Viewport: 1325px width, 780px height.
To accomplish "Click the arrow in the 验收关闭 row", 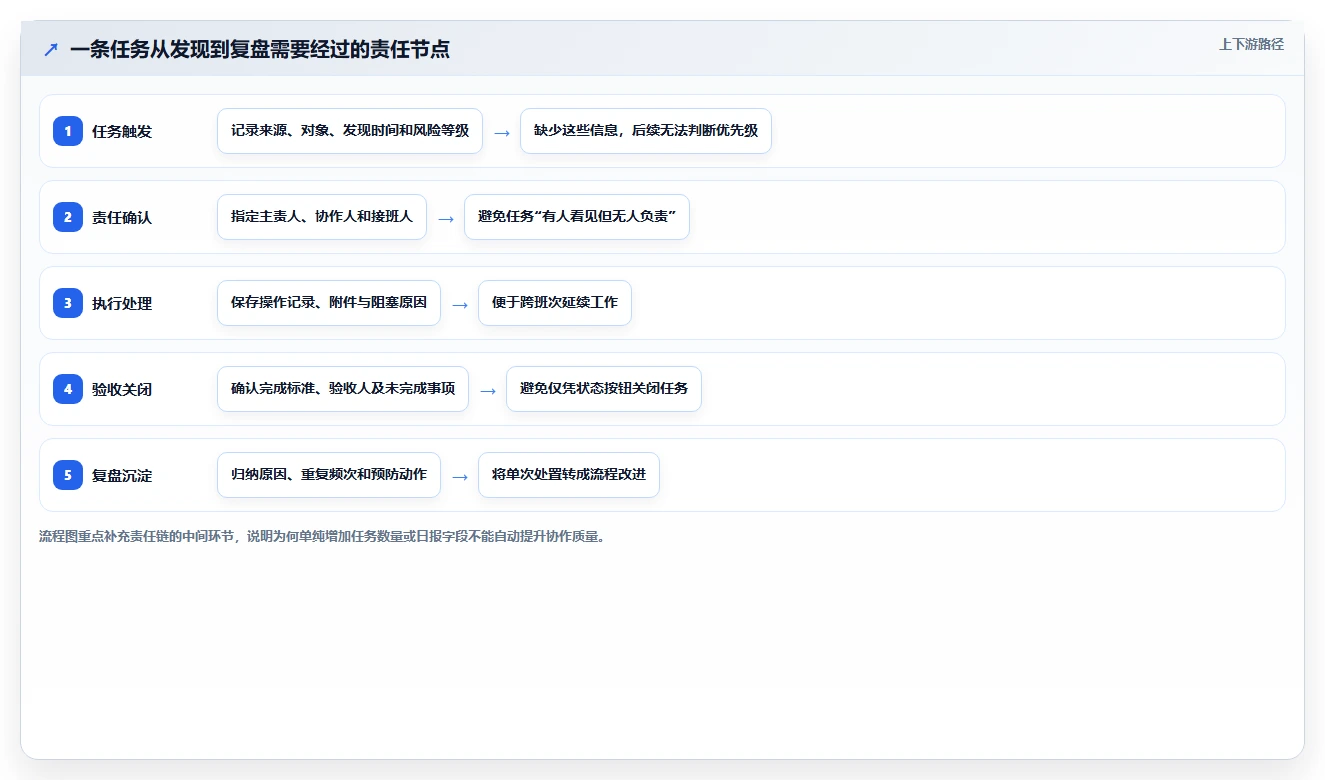I will click(x=488, y=390).
